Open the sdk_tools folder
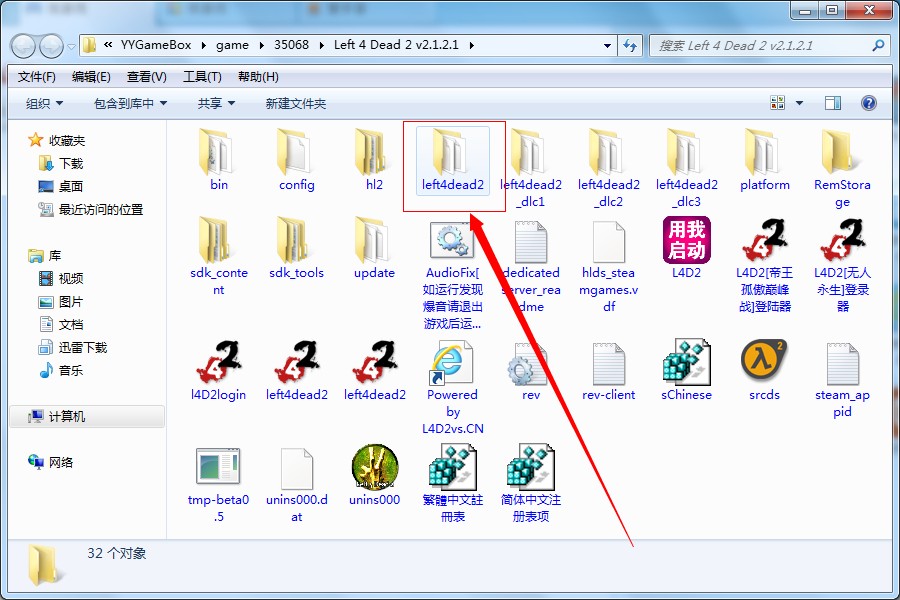This screenshot has width=900, height=600. tap(296, 248)
